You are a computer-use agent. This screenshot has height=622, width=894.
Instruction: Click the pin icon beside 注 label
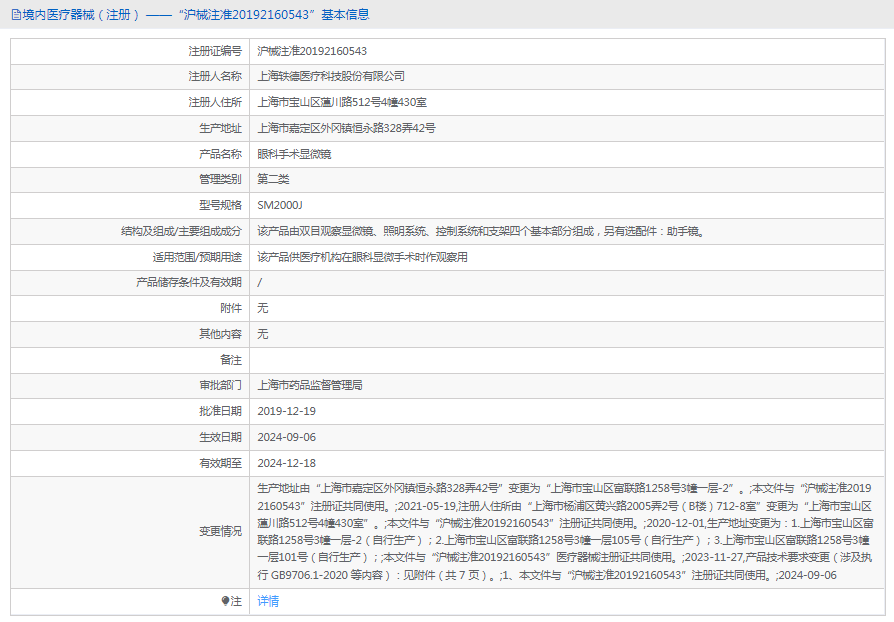click(x=225, y=601)
